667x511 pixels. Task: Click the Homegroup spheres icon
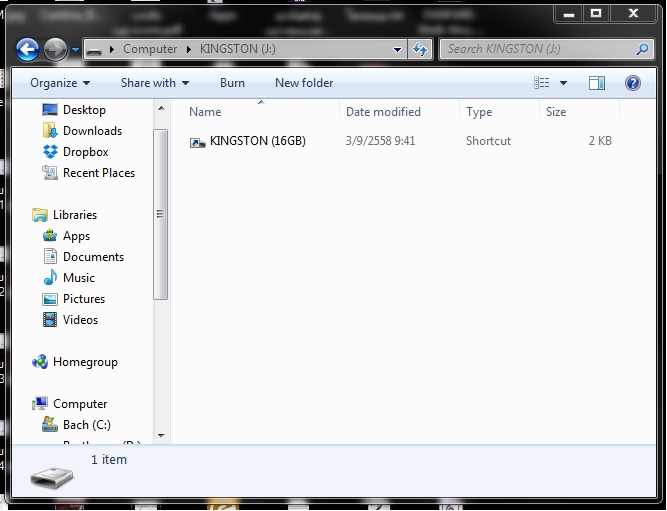point(40,362)
